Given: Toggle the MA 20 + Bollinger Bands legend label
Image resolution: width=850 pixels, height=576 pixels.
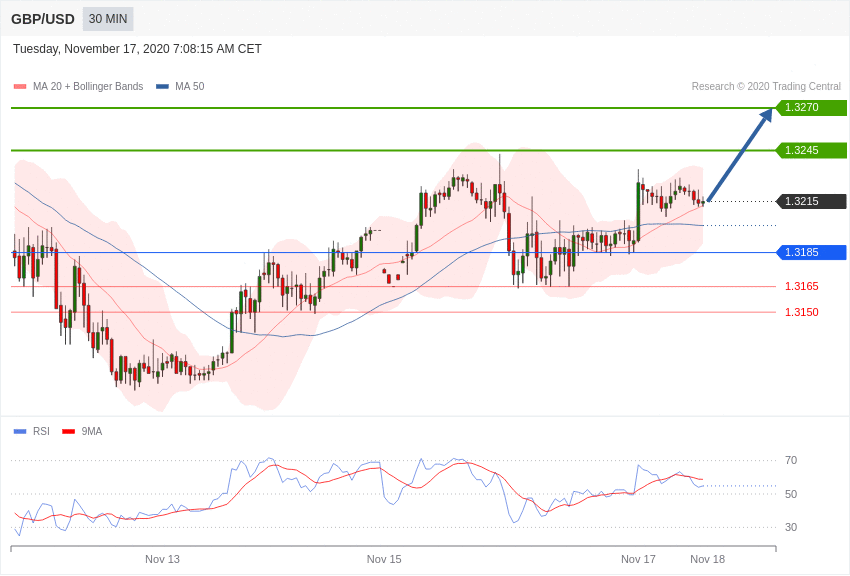Looking at the screenshot, I should [x=88, y=86].
